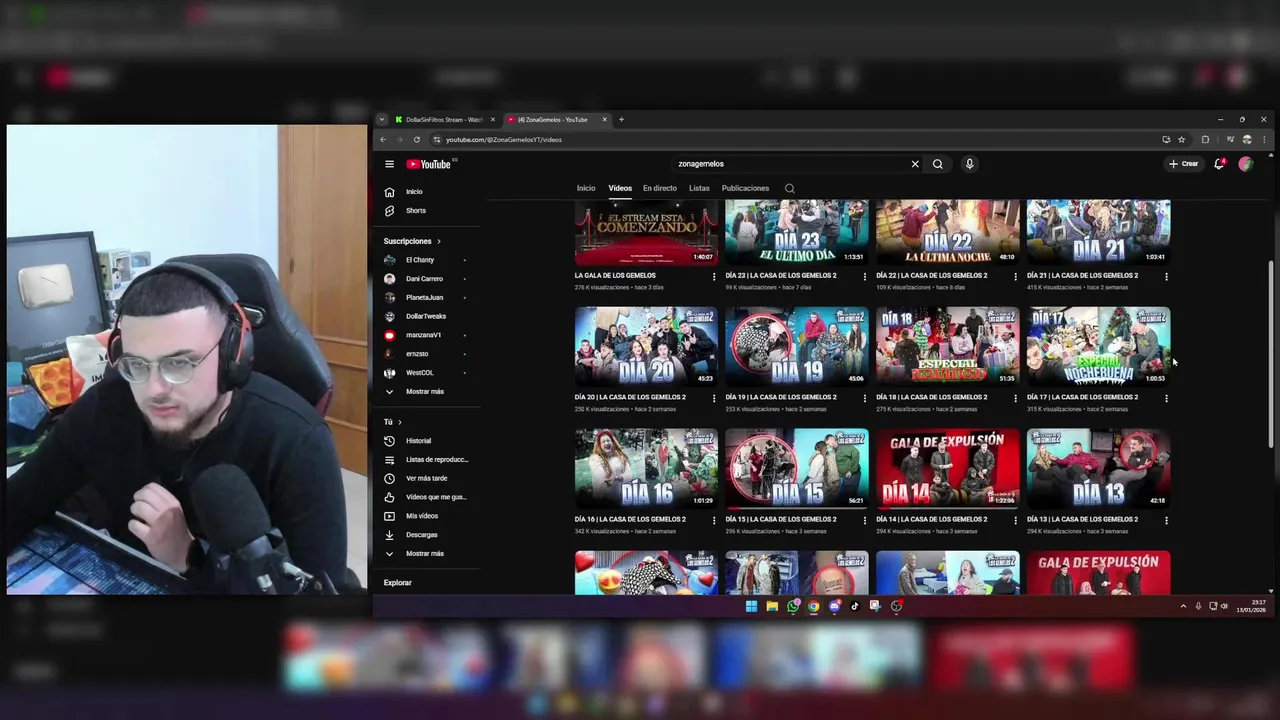Image resolution: width=1280 pixels, height=720 pixels.
Task: Click the page vertical scrollbar
Action: [x=1272, y=353]
